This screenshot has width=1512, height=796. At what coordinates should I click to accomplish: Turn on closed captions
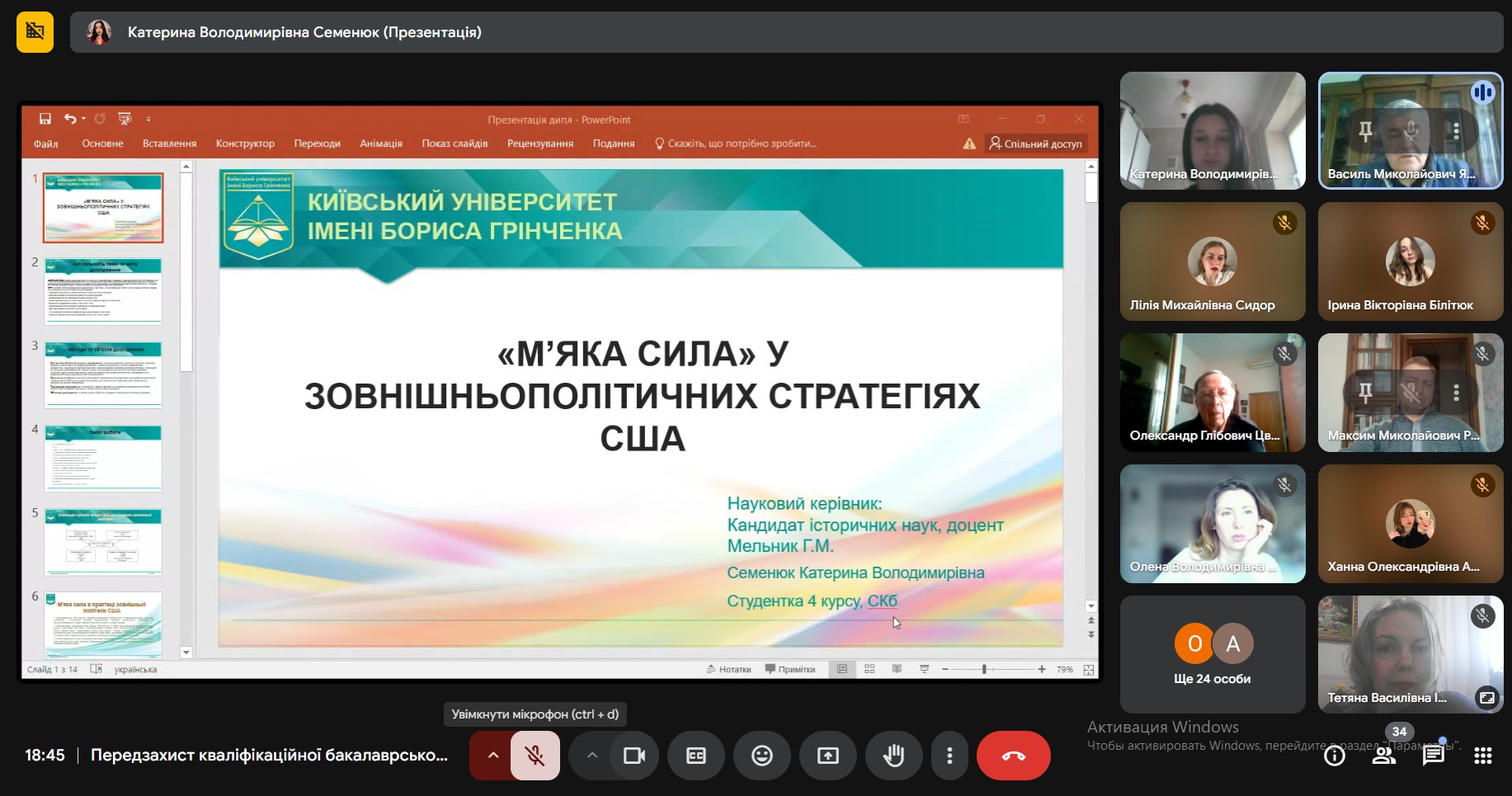[x=696, y=756]
